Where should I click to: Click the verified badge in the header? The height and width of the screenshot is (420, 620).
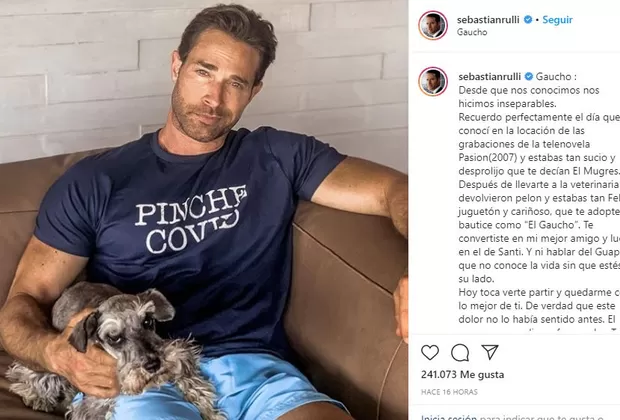pos(528,19)
